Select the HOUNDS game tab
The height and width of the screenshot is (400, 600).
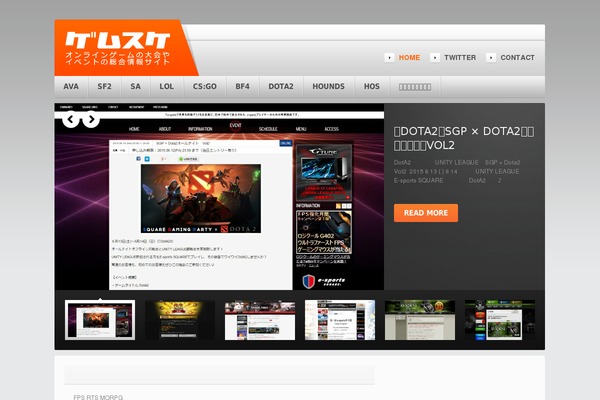coord(329,87)
